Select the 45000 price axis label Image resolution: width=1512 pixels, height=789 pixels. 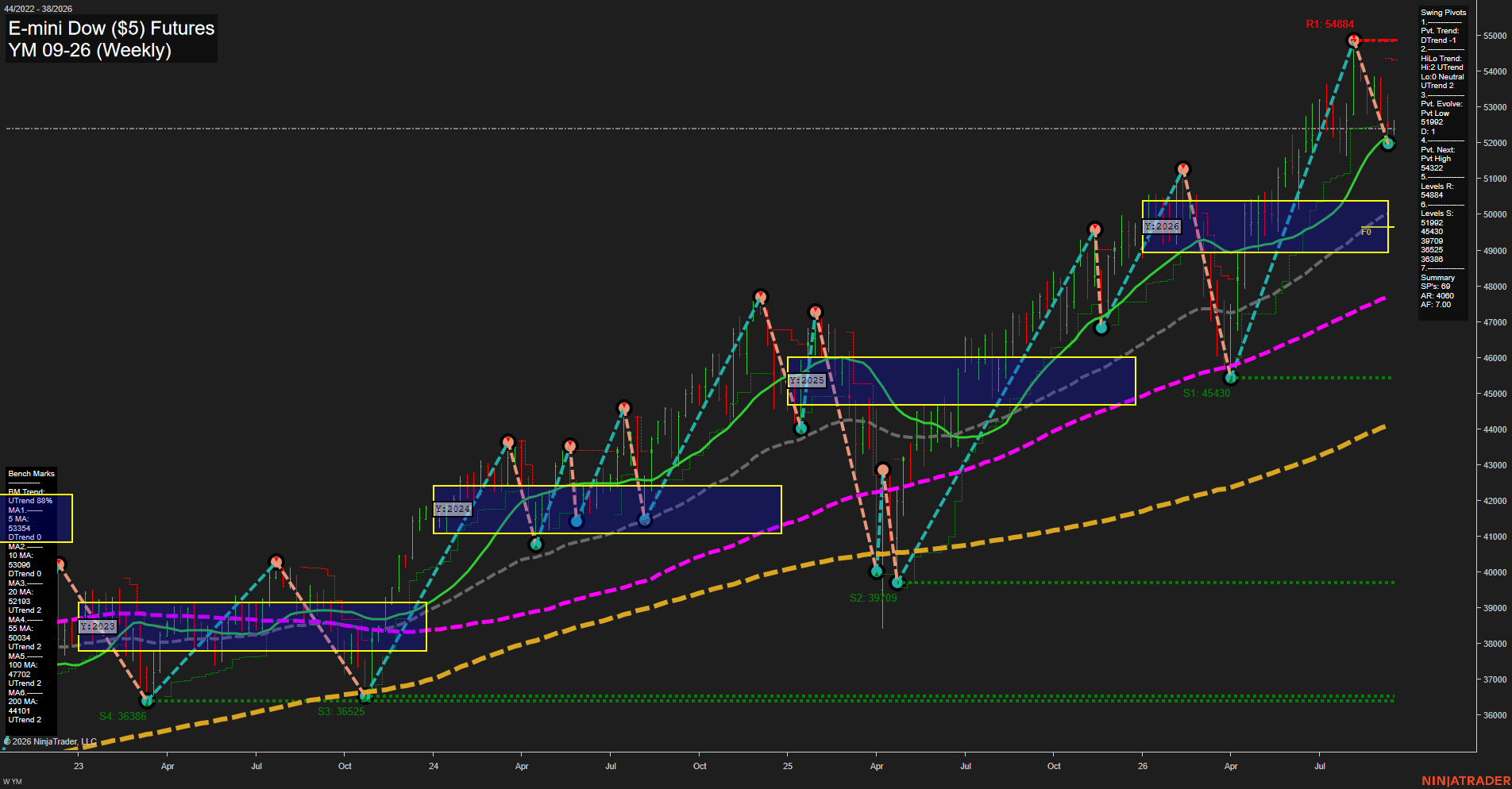(1495, 394)
